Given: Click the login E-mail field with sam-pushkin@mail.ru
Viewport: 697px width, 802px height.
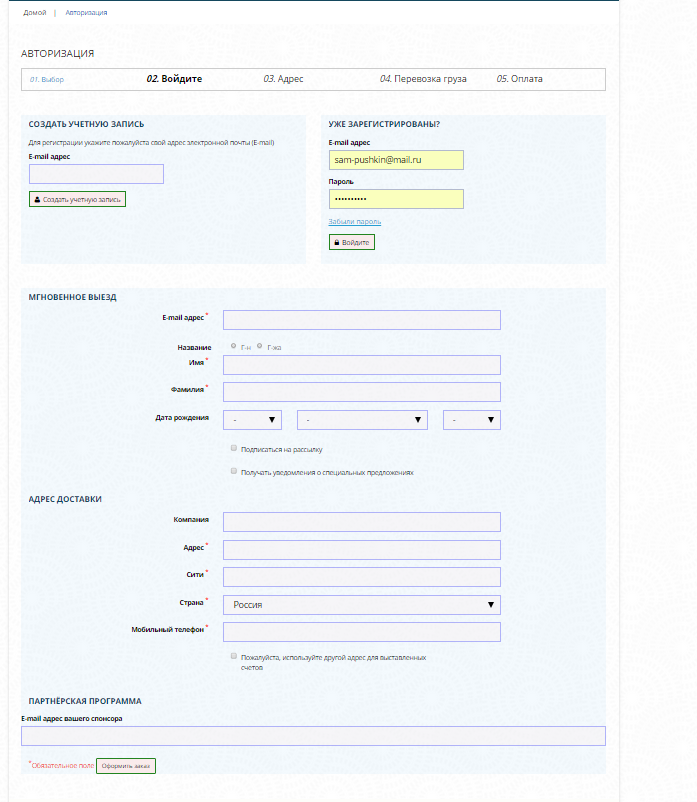Looking at the screenshot, I should pyautogui.click(x=396, y=160).
